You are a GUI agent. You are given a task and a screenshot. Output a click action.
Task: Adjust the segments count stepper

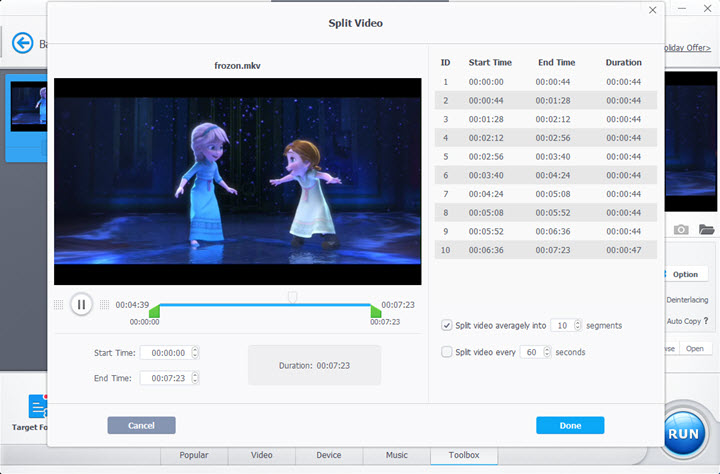pyautogui.click(x=579, y=325)
